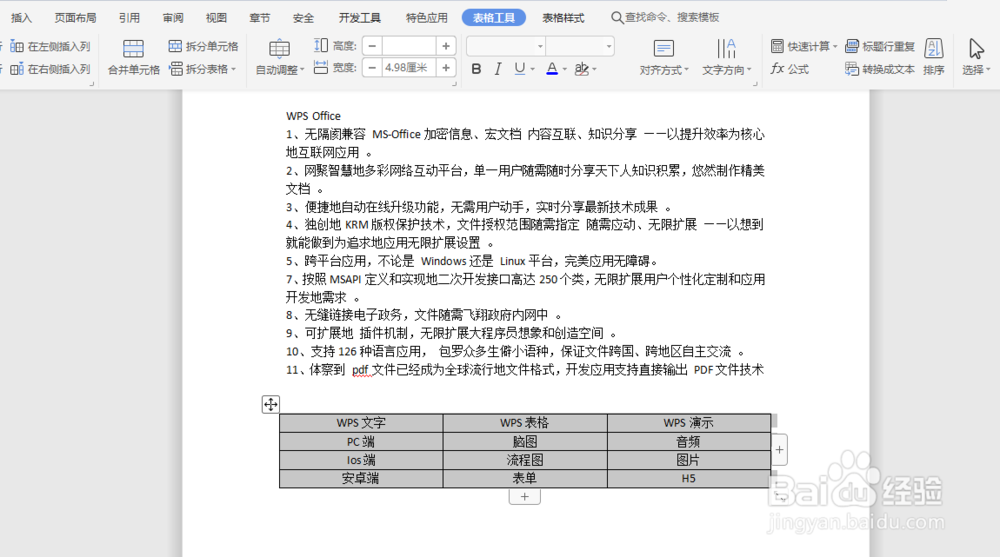Click the height (高度) input field
The width and height of the screenshot is (1000, 557).
point(409,46)
